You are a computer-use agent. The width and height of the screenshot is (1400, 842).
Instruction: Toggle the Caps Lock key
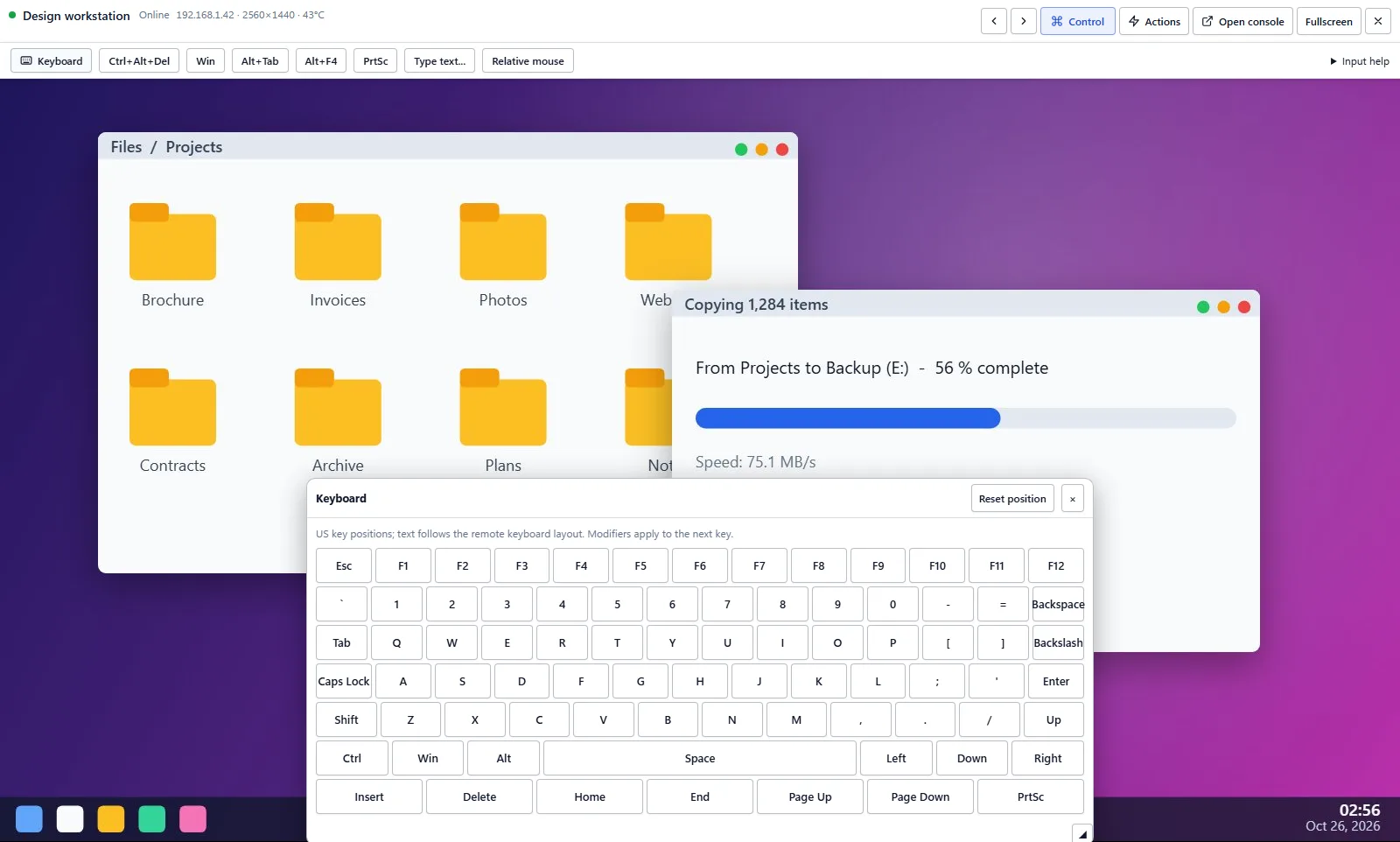coord(344,681)
